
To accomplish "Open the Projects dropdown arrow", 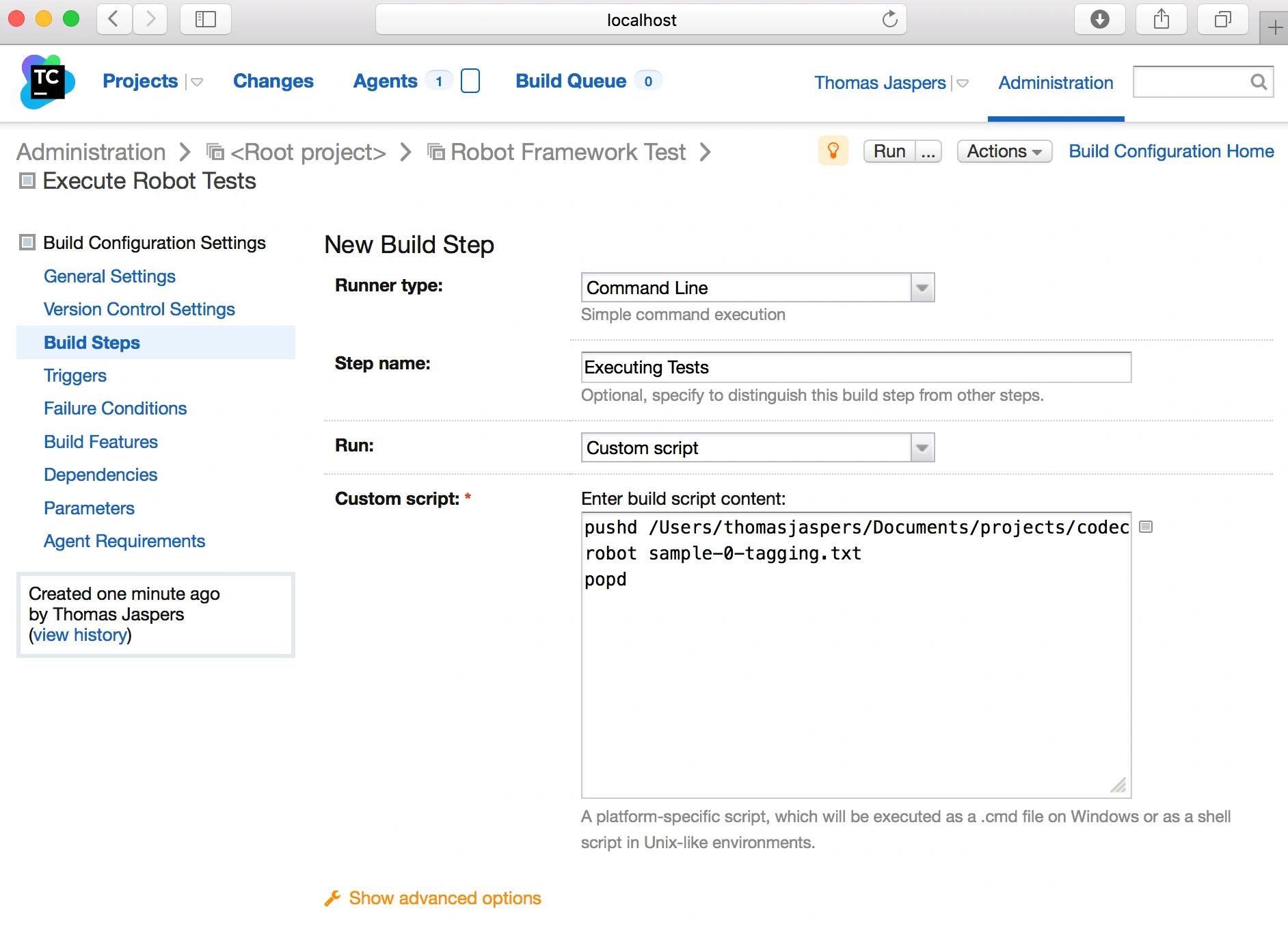I will [196, 82].
